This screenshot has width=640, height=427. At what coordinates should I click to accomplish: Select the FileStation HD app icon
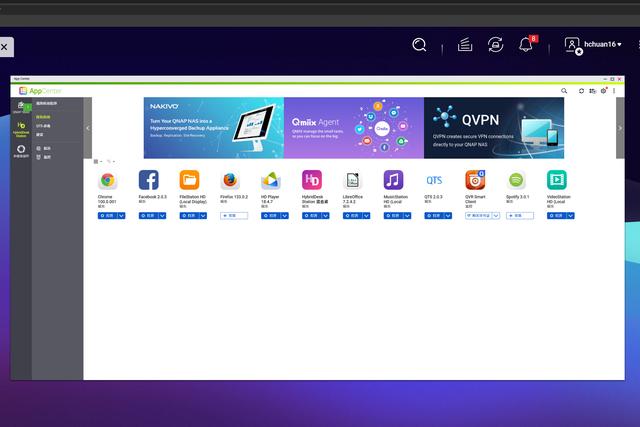click(x=189, y=180)
